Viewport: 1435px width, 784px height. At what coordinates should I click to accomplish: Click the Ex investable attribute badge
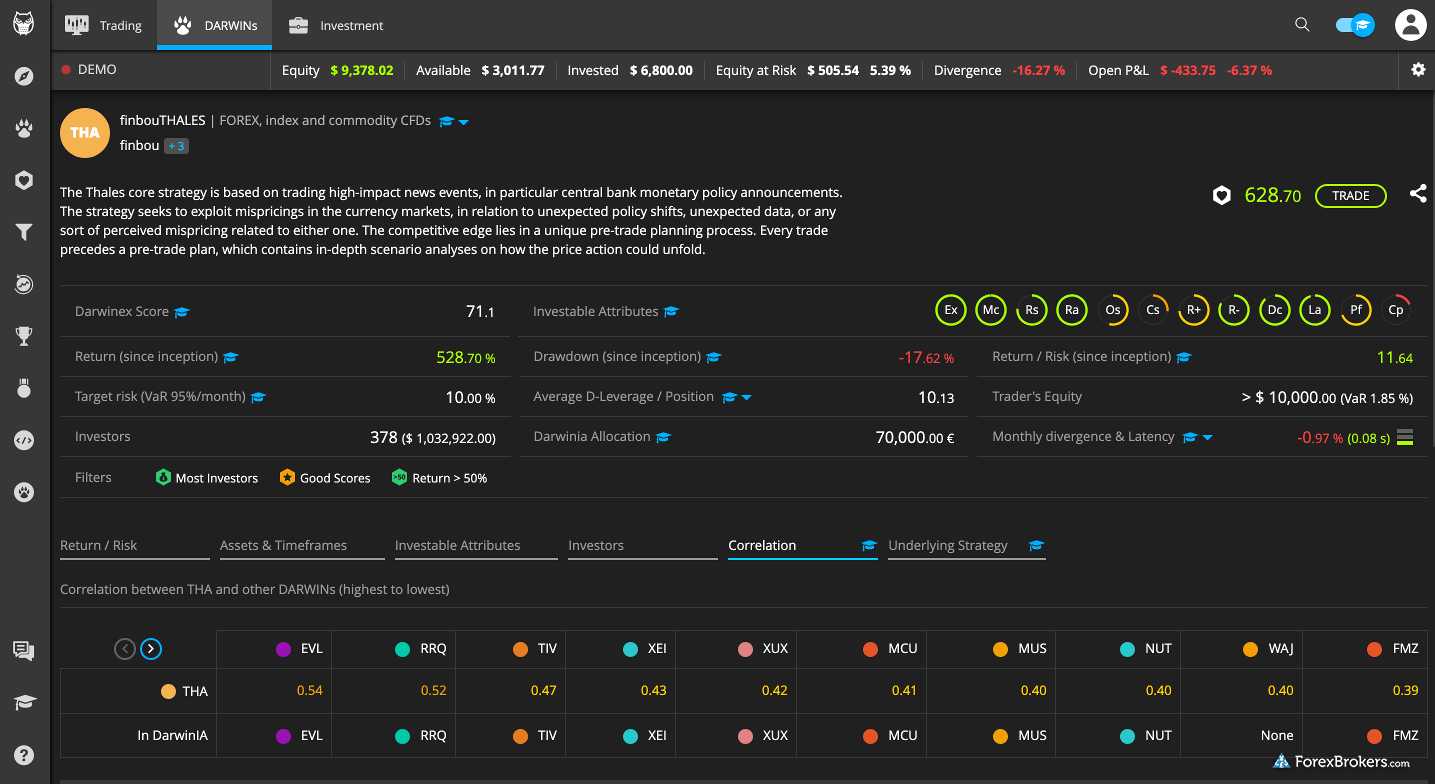pos(951,310)
